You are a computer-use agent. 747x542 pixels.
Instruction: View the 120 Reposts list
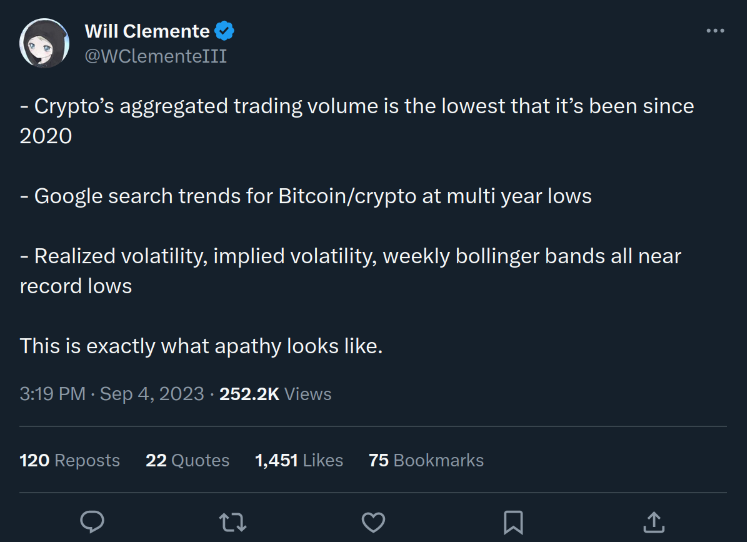click(x=70, y=460)
